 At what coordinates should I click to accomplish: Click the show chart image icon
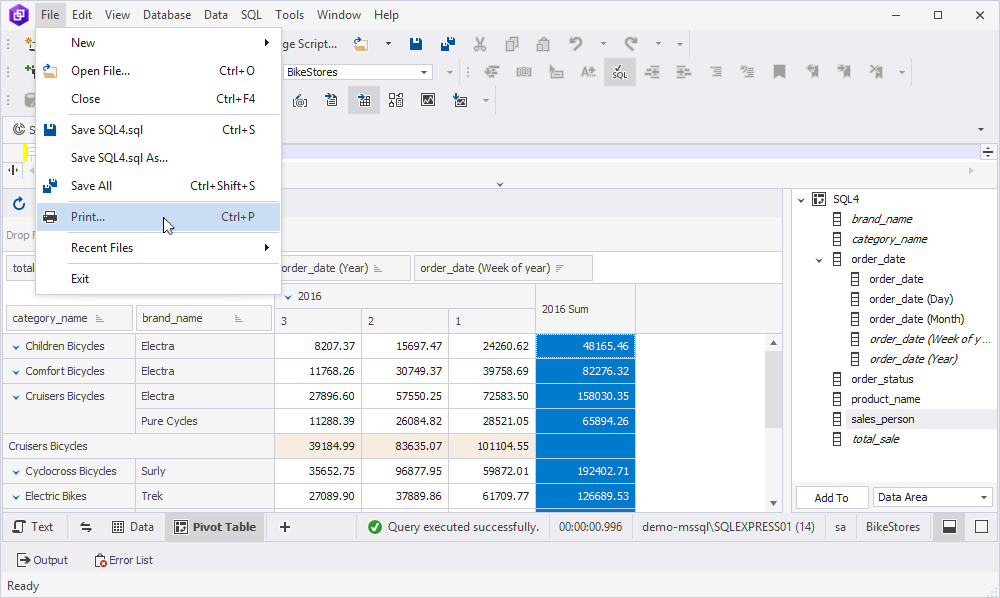click(x=428, y=100)
